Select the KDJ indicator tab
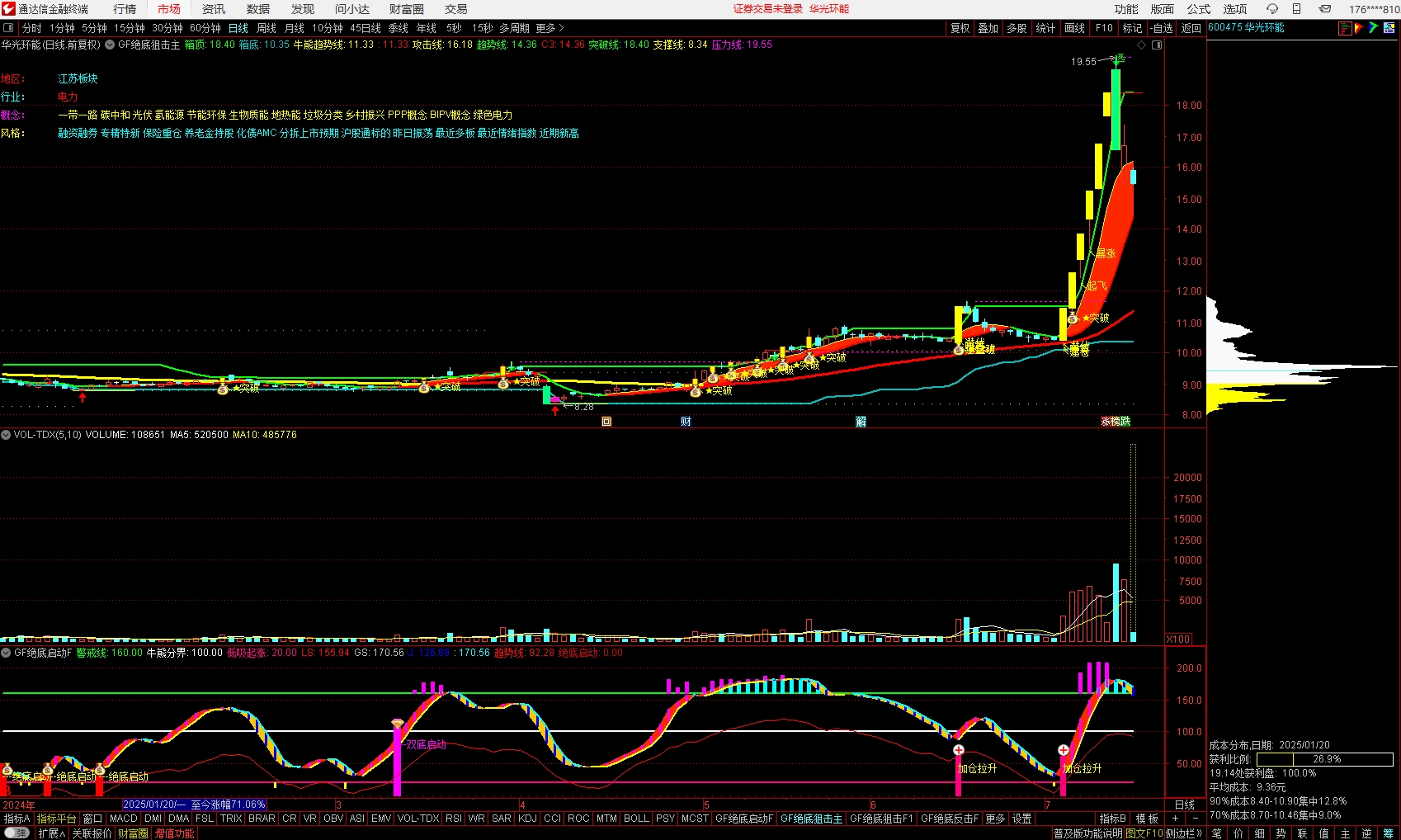 click(527, 819)
